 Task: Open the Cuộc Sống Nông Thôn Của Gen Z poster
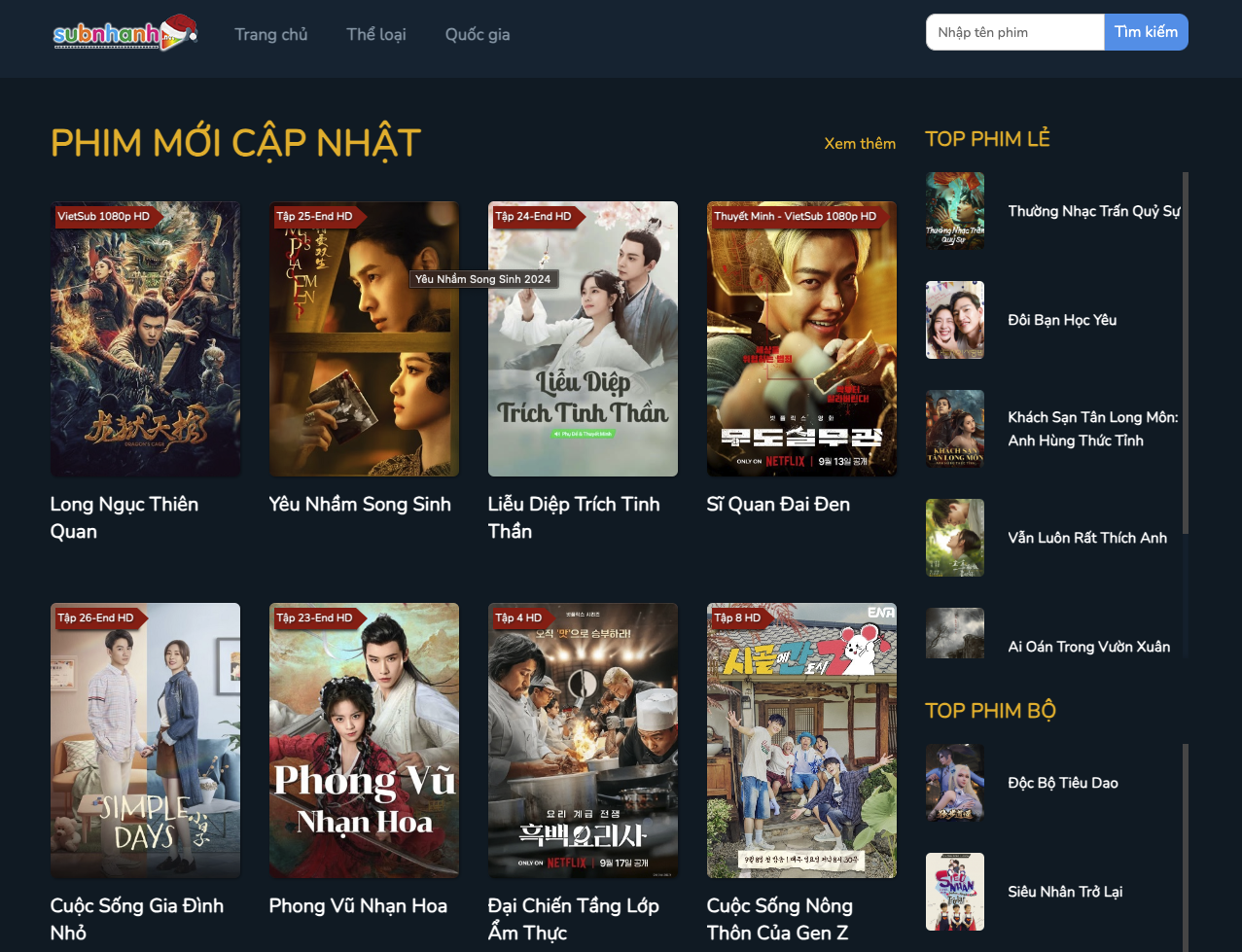[x=801, y=741]
